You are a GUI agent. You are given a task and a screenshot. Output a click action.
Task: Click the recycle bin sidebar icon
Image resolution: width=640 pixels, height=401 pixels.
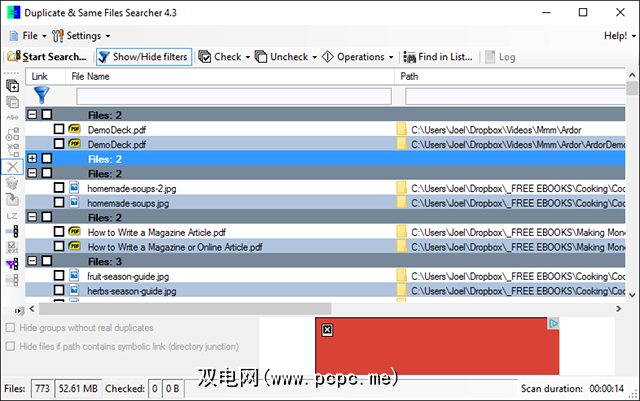point(12,183)
